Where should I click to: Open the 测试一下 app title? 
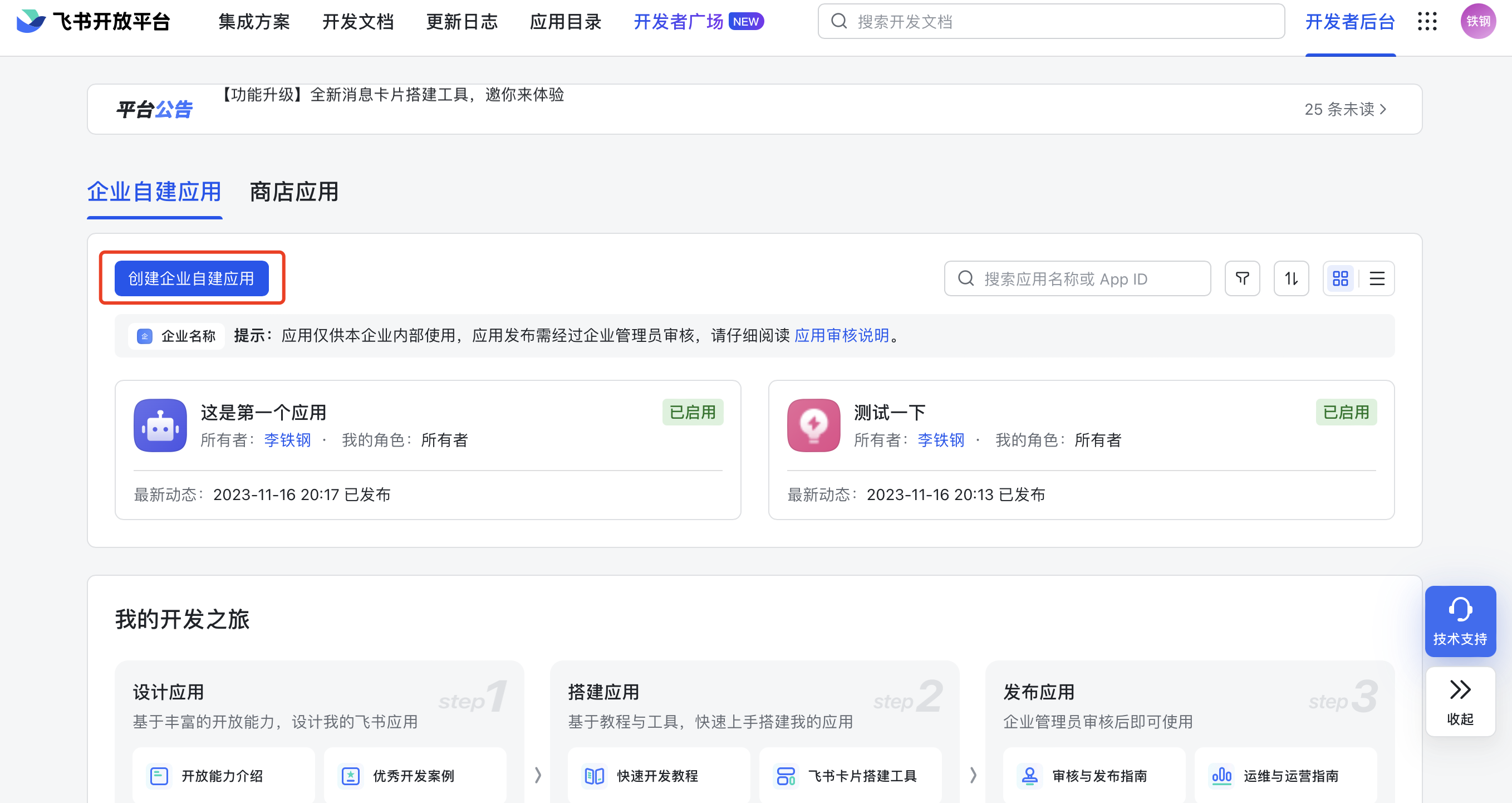(889, 413)
